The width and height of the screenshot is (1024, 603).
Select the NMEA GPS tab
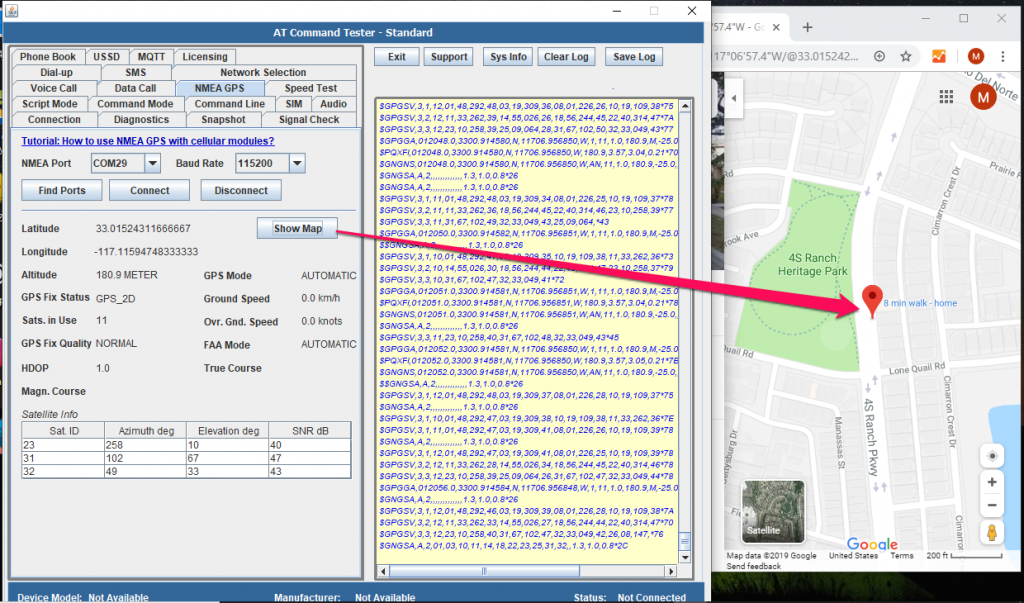219,88
